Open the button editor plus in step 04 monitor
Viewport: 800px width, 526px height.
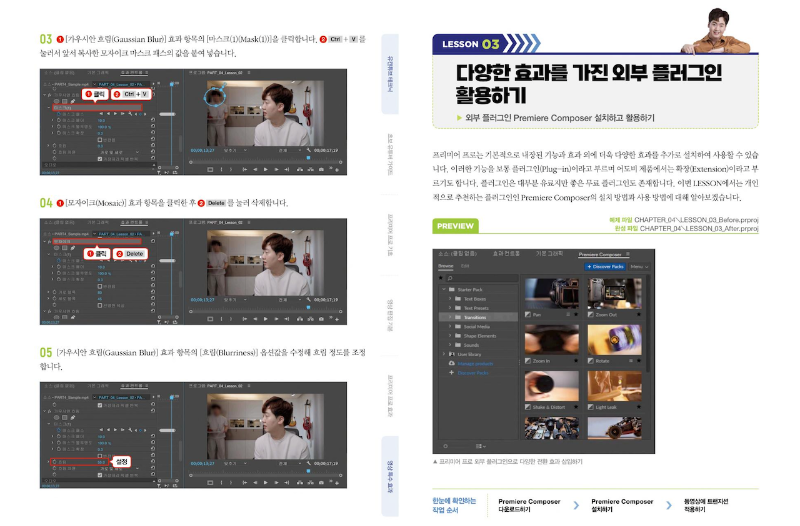[x=337, y=319]
